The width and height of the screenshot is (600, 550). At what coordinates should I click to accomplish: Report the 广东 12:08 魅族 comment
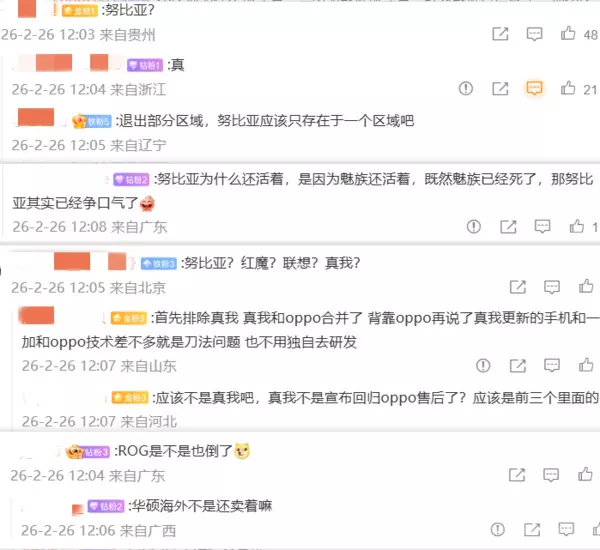(x=474, y=227)
